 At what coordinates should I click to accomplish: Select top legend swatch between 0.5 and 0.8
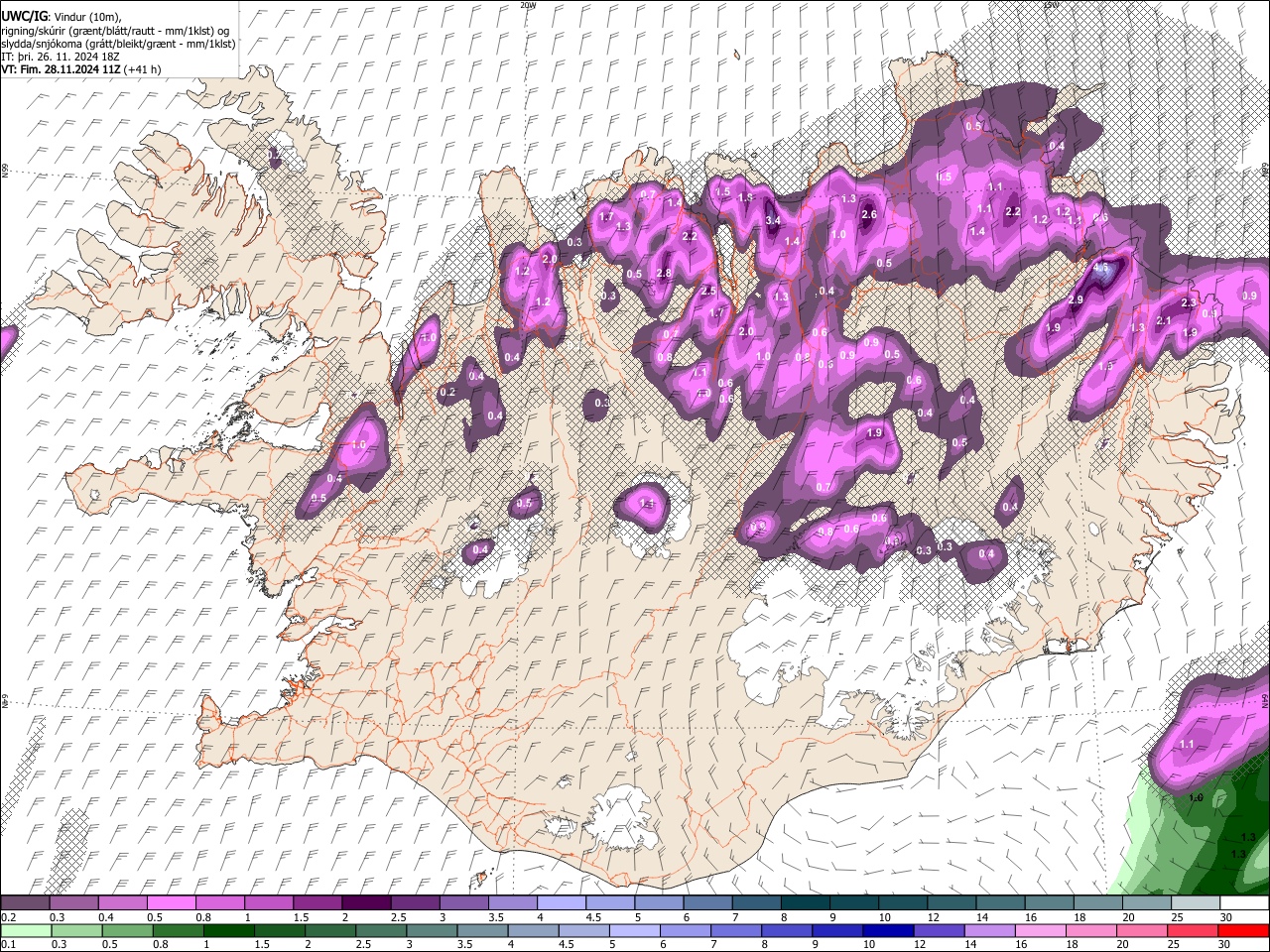point(171,903)
